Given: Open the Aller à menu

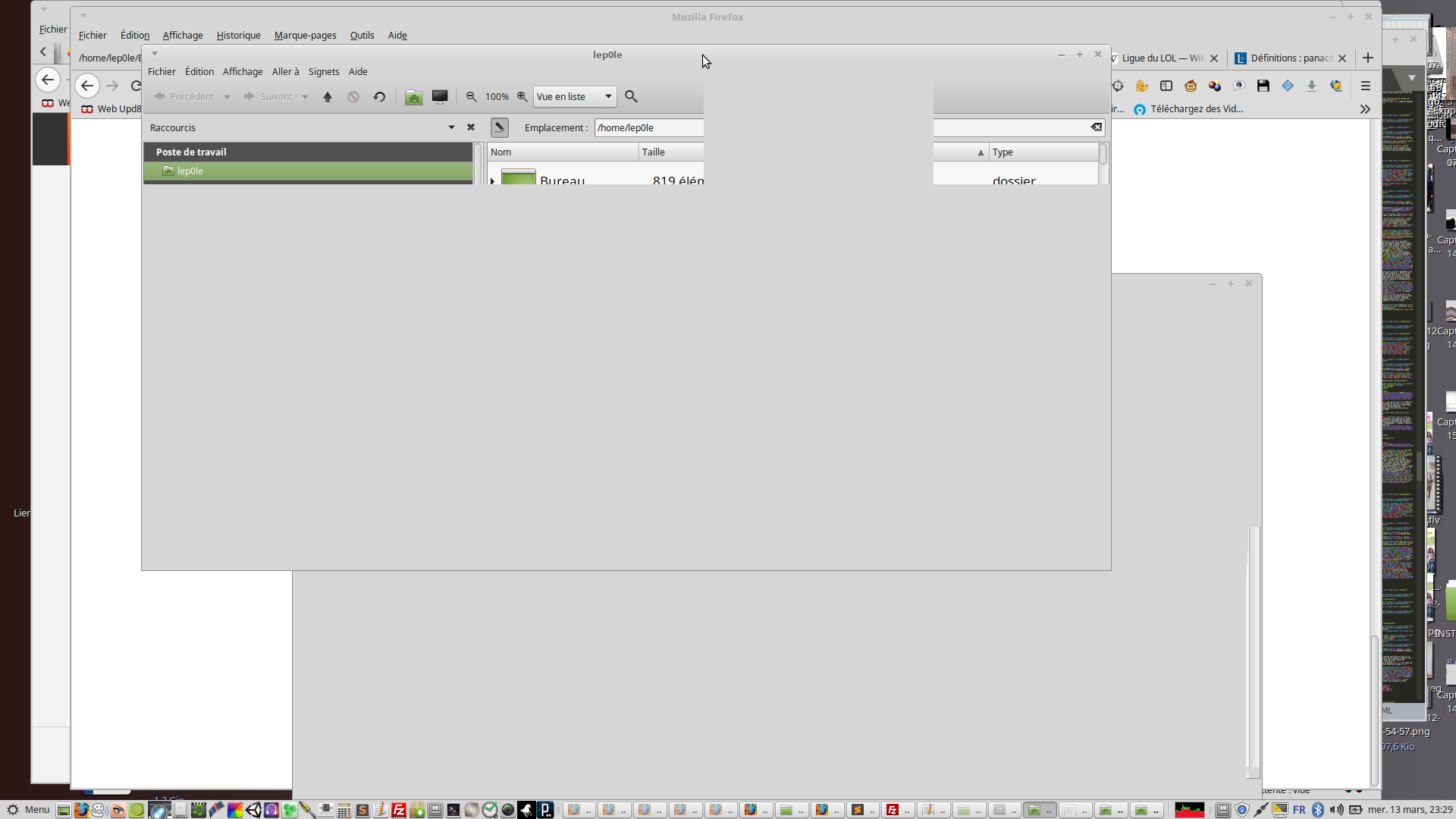Looking at the screenshot, I should (x=285, y=72).
